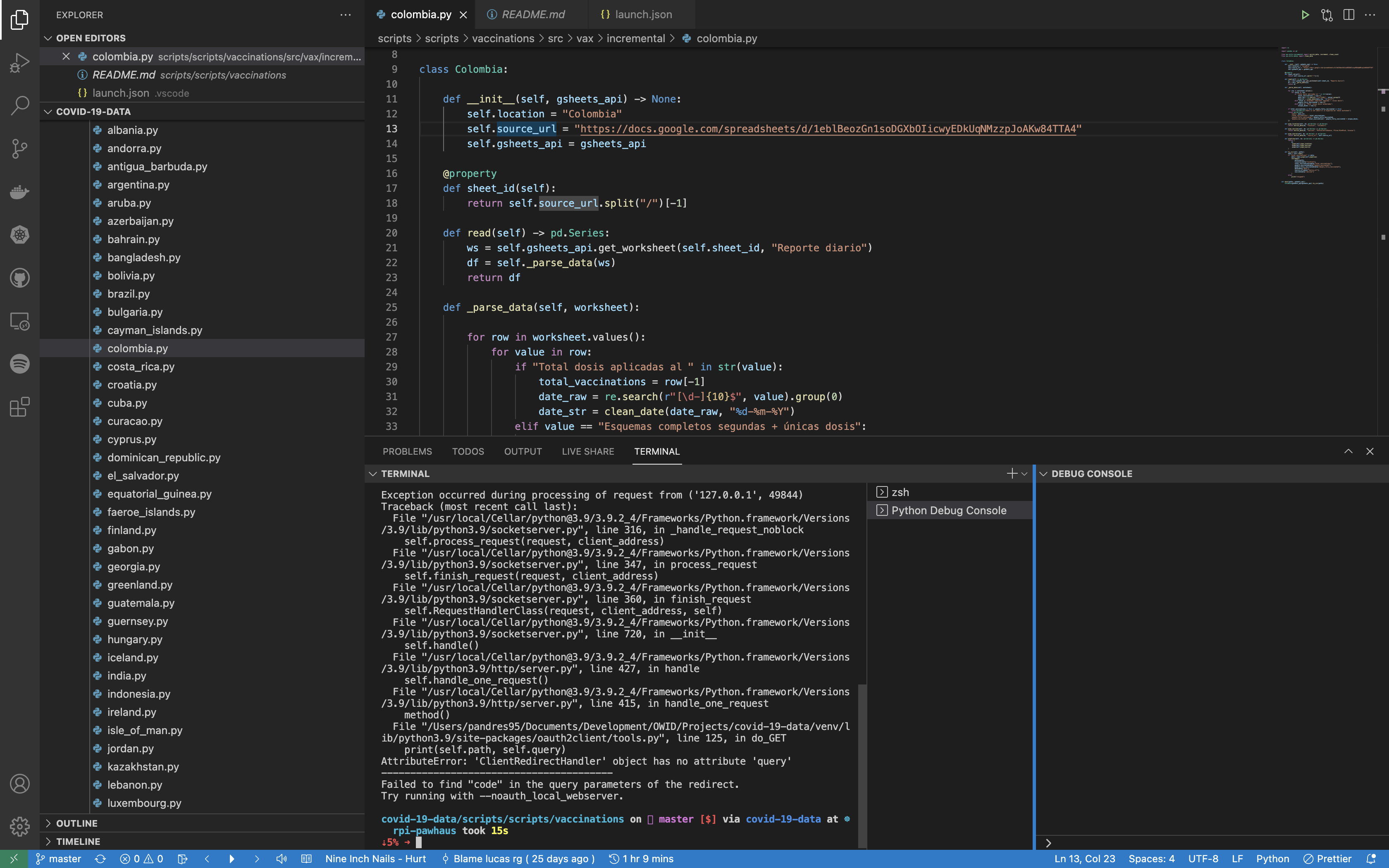The height and width of the screenshot is (868, 1389).
Task: Toggle panel maximize with the chevron-up icon
Action: pyautogui.click(x=1348, y=451)
